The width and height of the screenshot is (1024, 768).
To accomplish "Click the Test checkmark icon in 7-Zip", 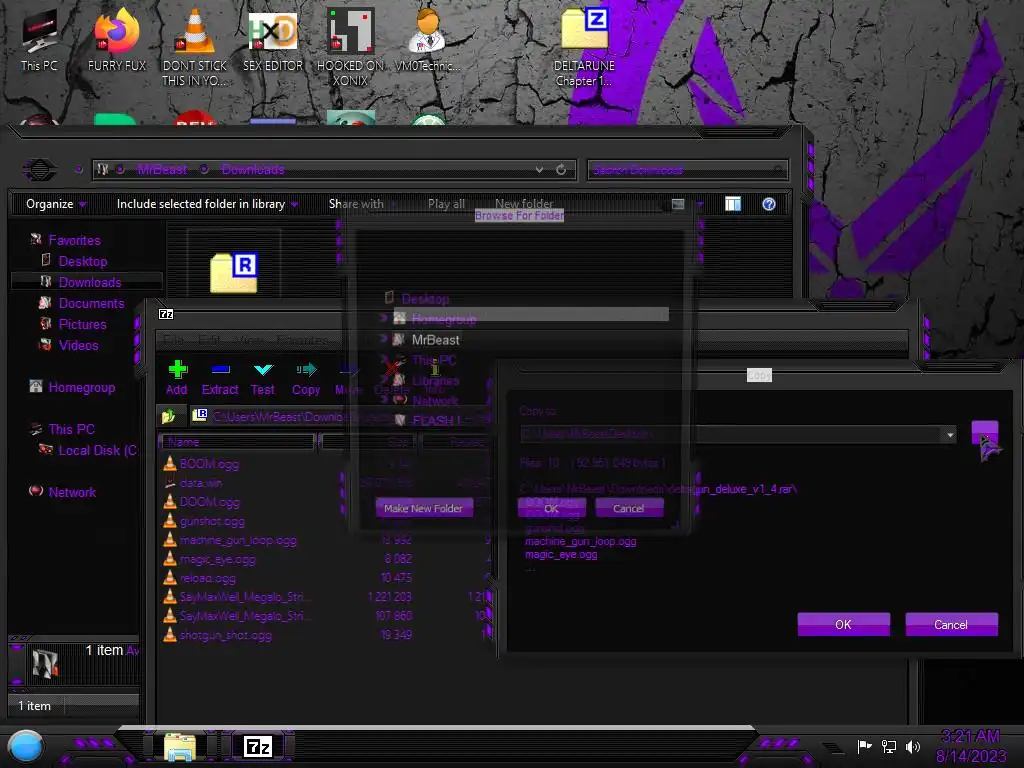I will tap(263, 377).
